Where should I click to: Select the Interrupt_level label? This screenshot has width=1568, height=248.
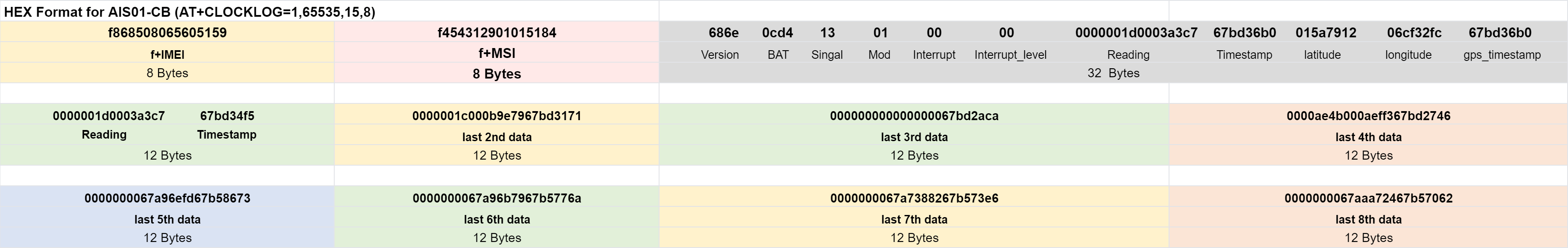tap(1010, 55)
